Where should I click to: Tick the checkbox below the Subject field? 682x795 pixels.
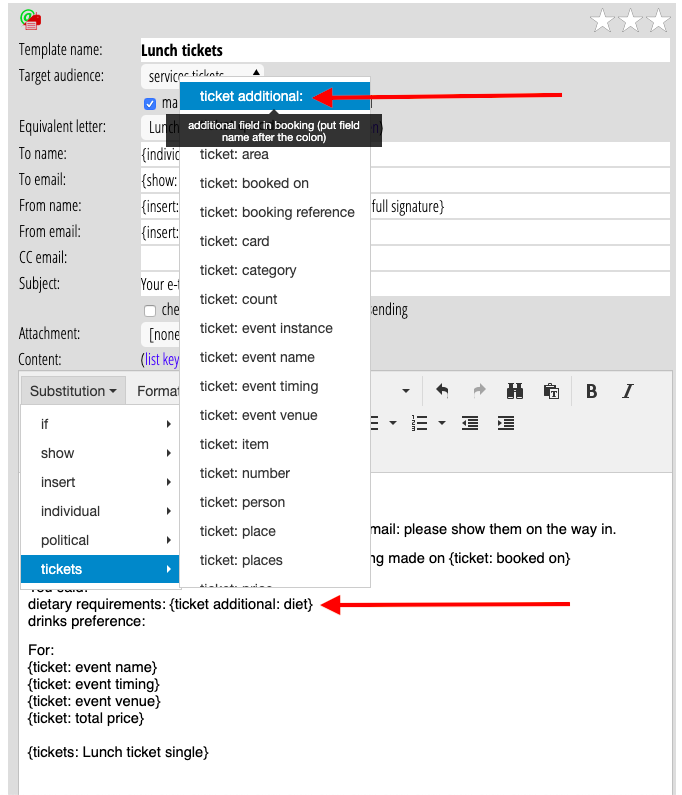(150, 310)
